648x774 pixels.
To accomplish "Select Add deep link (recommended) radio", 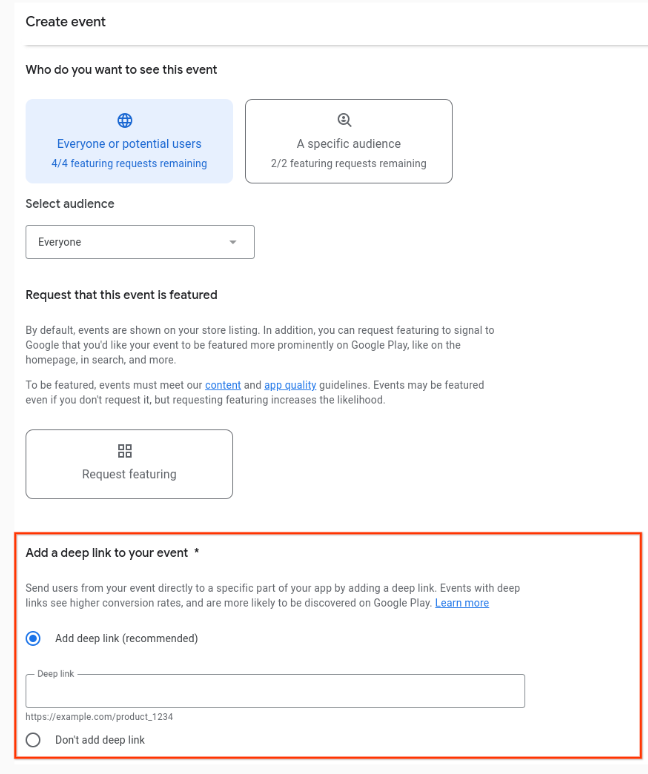I will click(x=33, y=638).
